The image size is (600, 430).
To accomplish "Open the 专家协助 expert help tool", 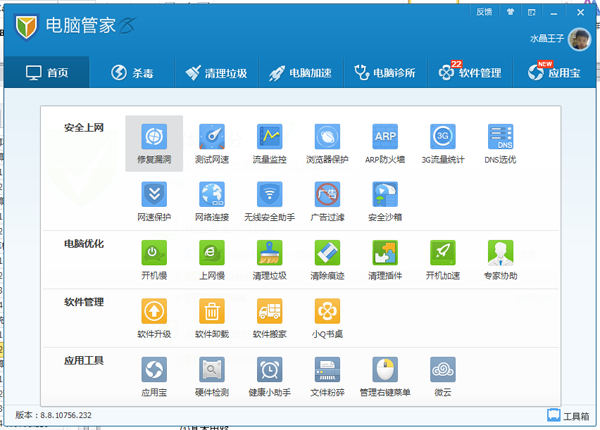I will click(x=500, y=259).
